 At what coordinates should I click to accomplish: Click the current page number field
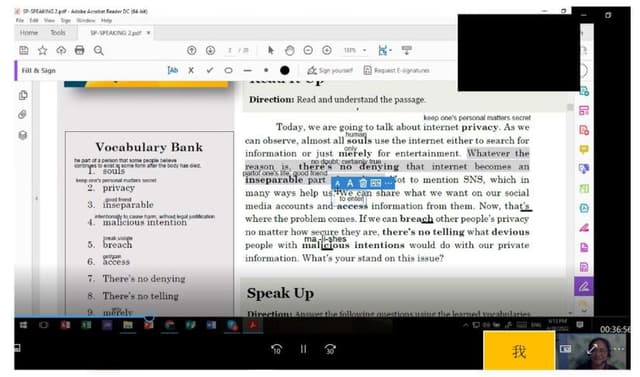click(x=230, y=50)
